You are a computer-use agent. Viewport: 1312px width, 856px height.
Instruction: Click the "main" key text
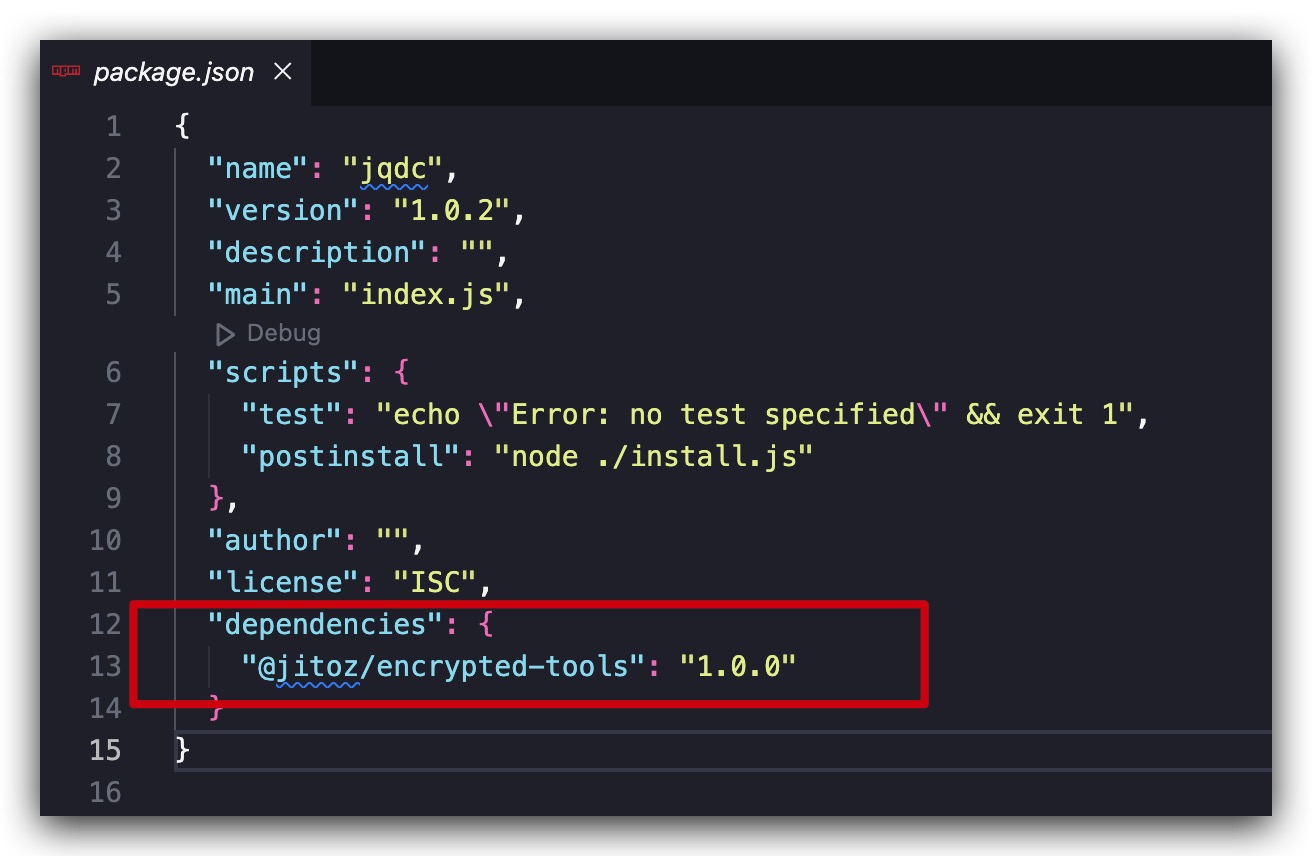[x=259, y=295]
